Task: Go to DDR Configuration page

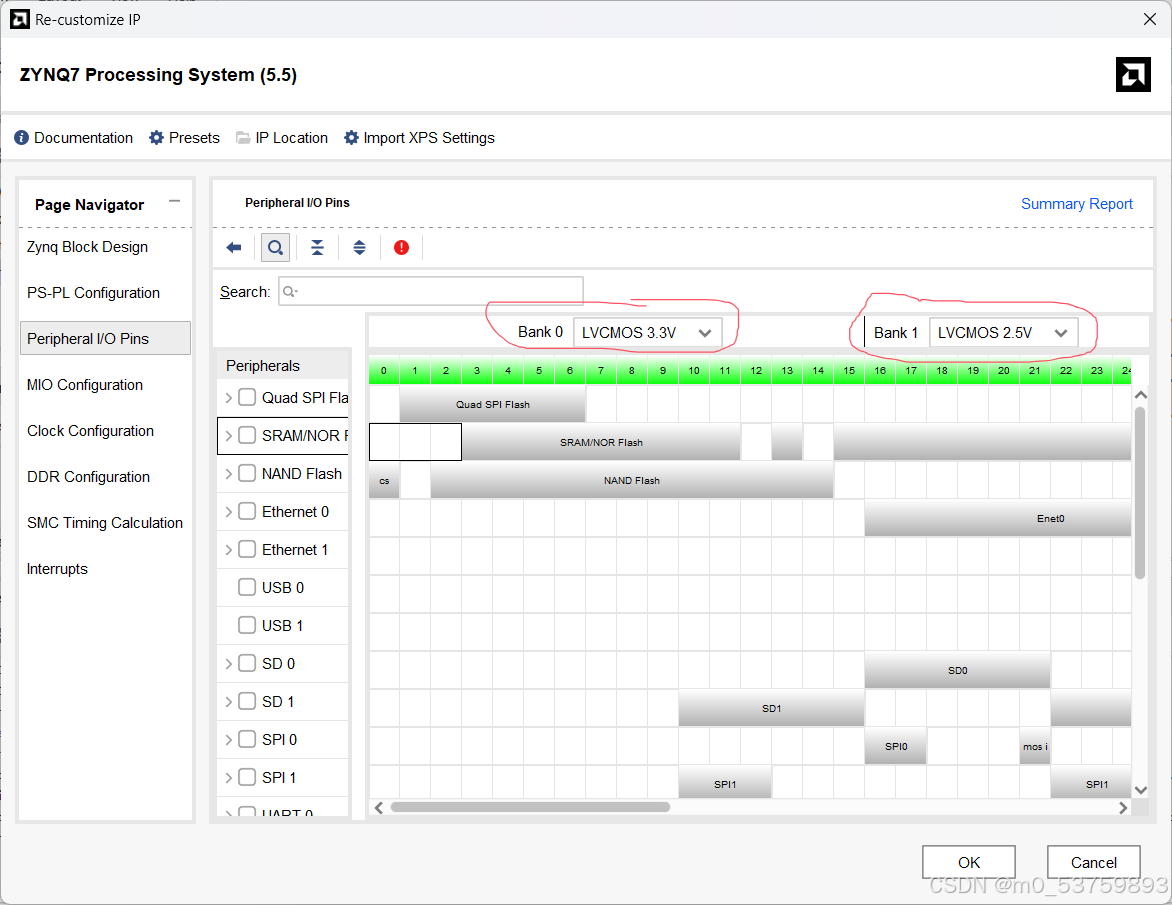Action: (x=88, y=477)
